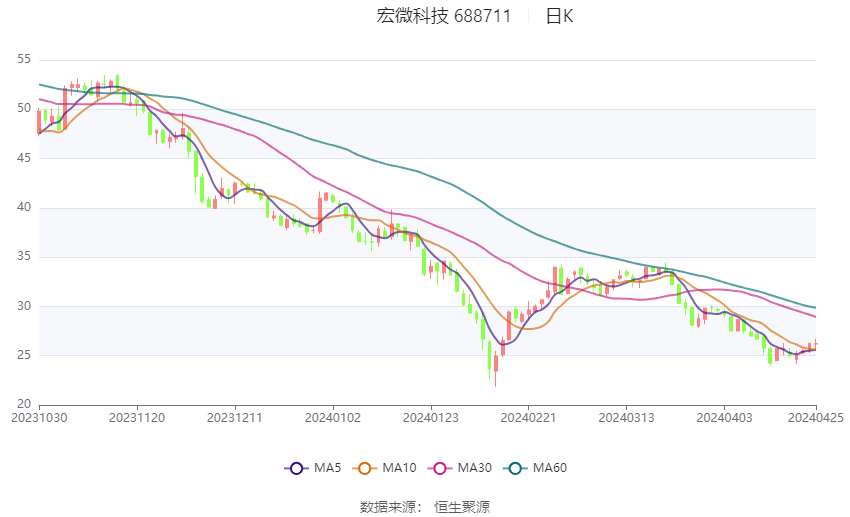Toggle the MA10 orange legend circle

[364, 468]
